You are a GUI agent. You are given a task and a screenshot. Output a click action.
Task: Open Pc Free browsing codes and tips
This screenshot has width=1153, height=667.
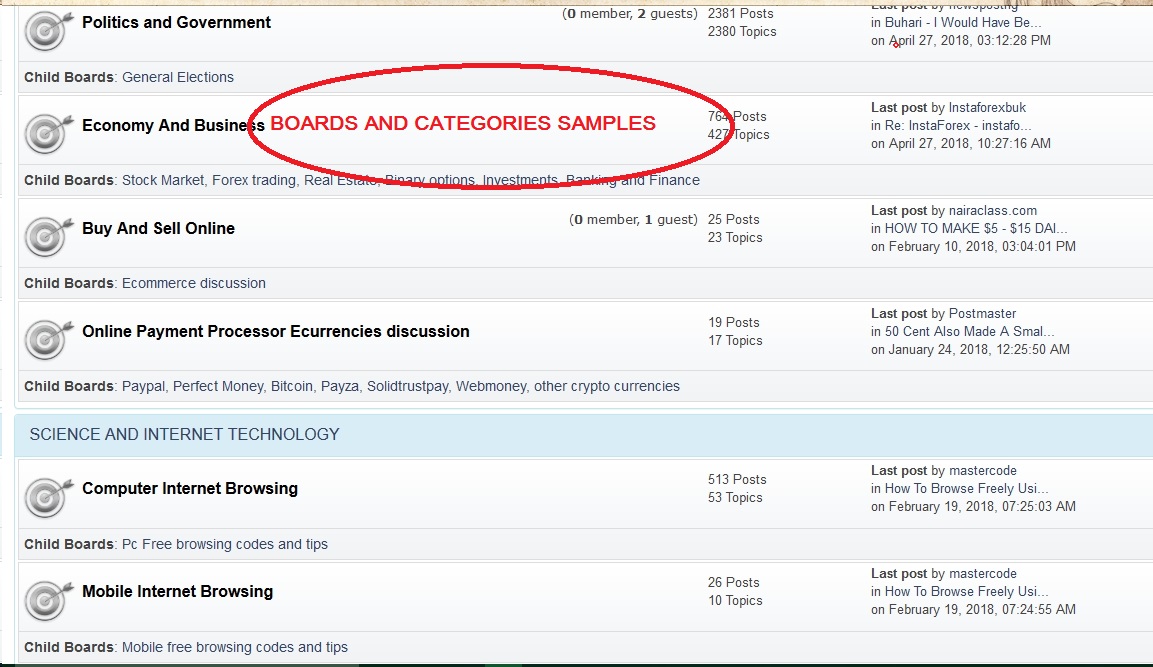(225, 544)
